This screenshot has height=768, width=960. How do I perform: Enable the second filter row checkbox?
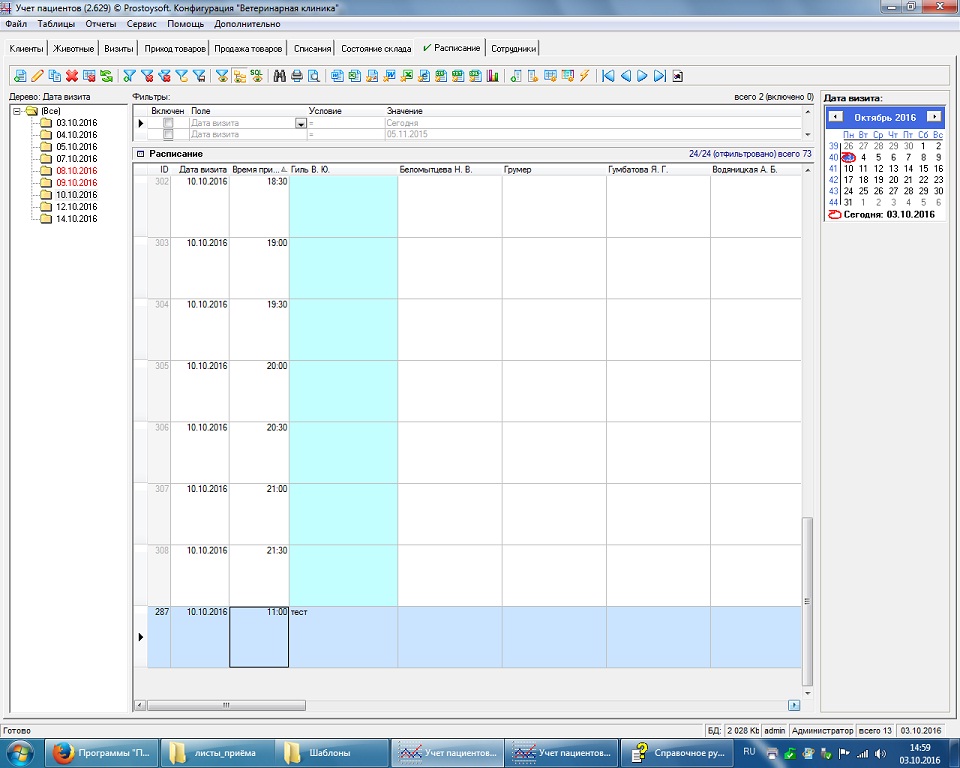click(168, 134)
